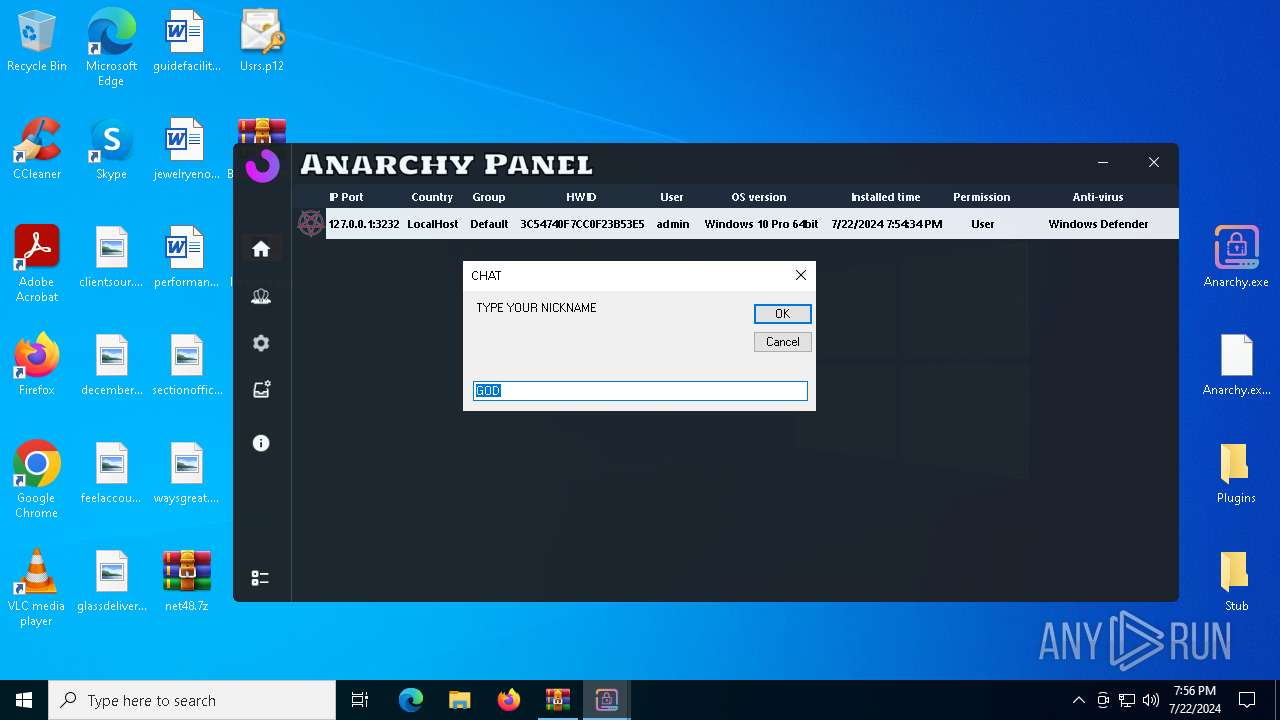Select the Usrs.p12 certificate file
The height and width of the screenshot is (720, 1280).
pos(262,42)
